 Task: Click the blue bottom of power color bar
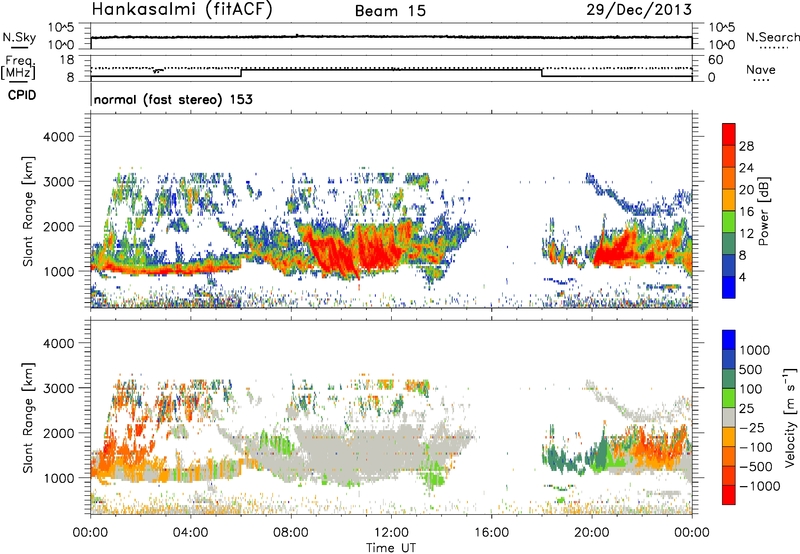pyautogui.click(x=729, y=288)
